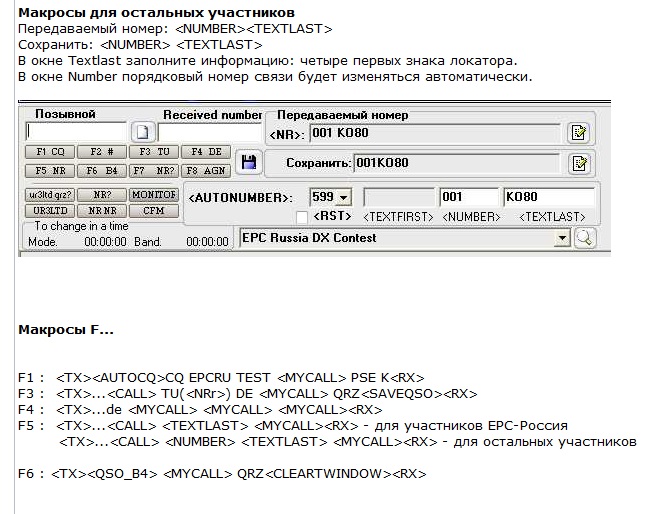
Task: Click the Позывной callsign input field
Action: pyautogui.click(x=76, y=131)
